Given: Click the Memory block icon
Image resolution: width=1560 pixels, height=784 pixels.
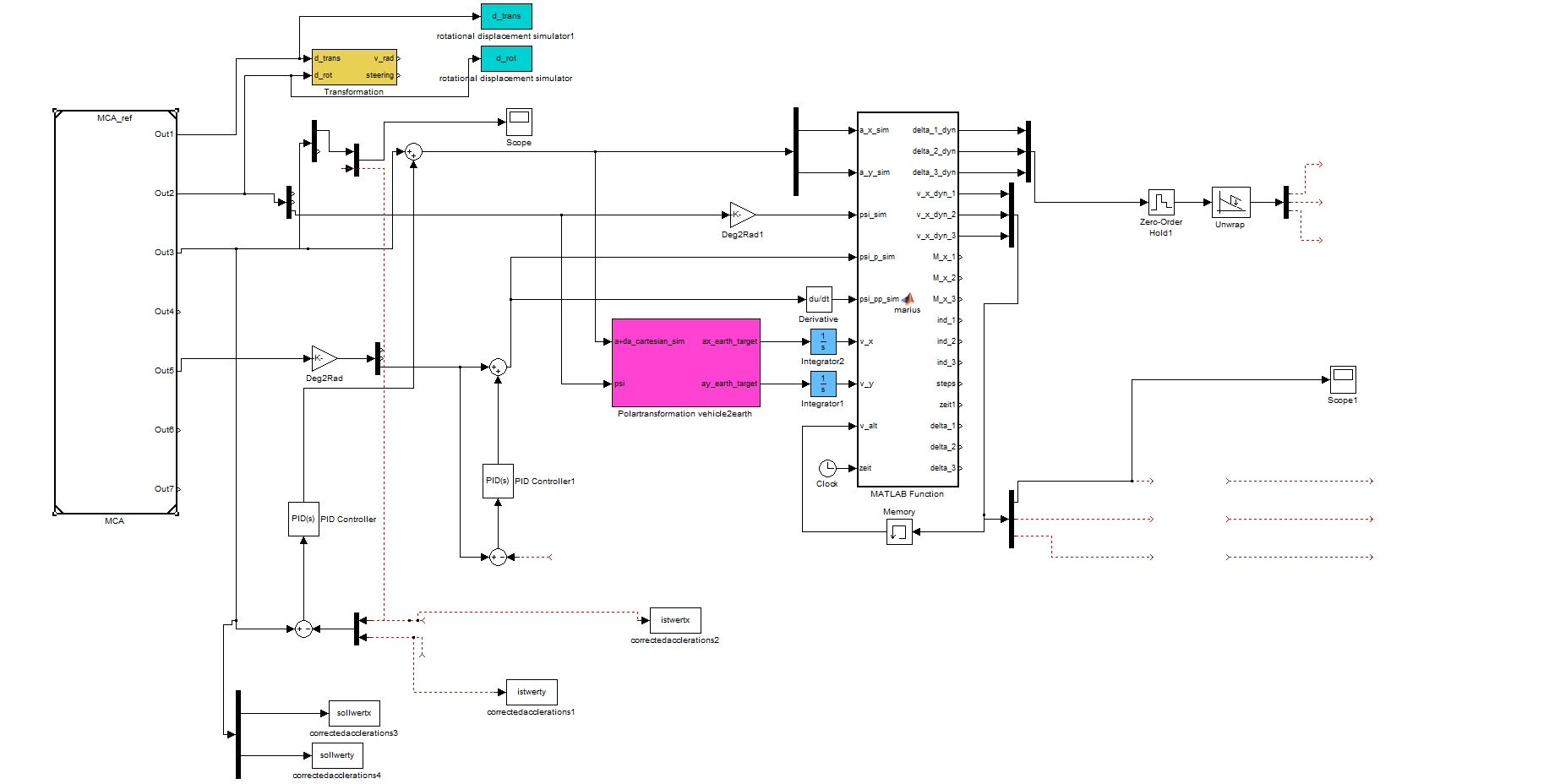Looking at the screenshot, I should [899, 531].
